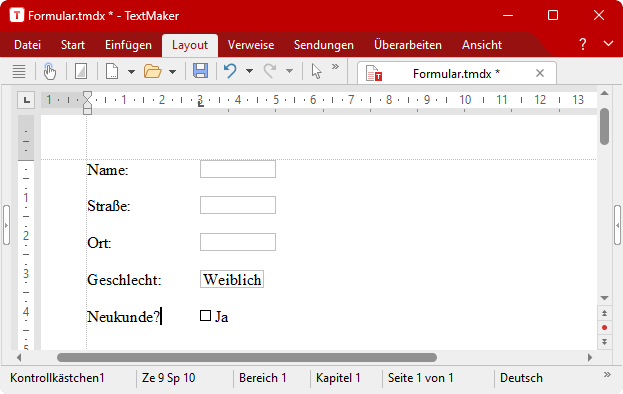
Task: Open the hamburger menu icon in toolbar
Action: [19, 71]
